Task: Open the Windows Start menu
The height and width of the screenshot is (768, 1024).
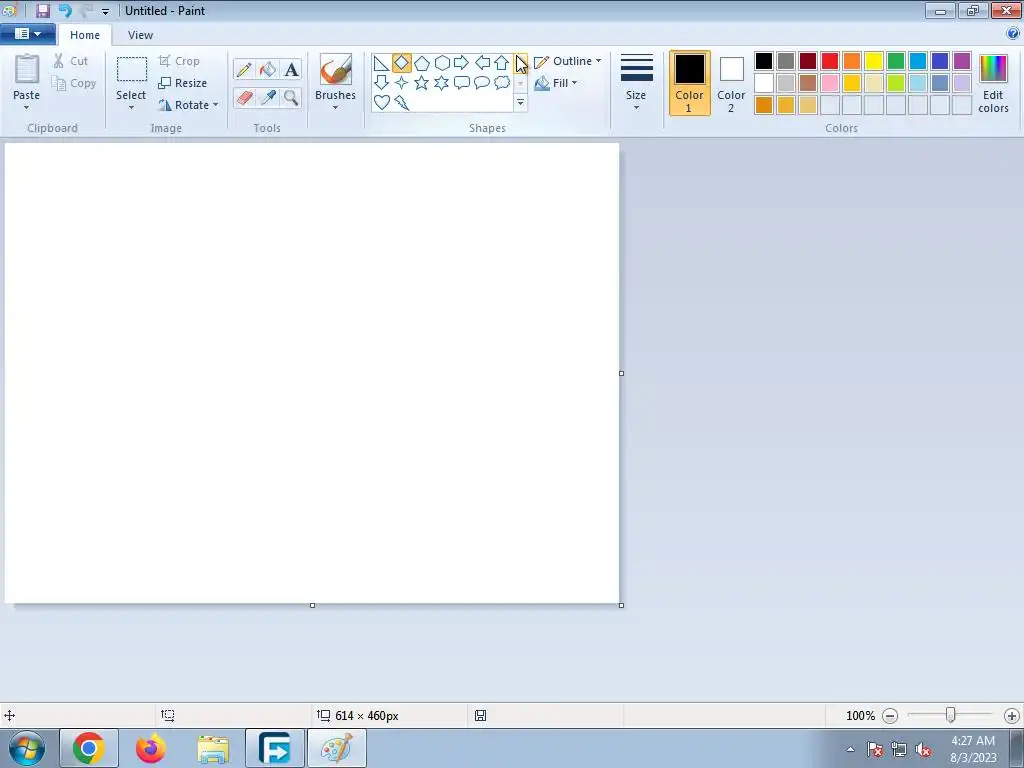Action: pos(27,748)
